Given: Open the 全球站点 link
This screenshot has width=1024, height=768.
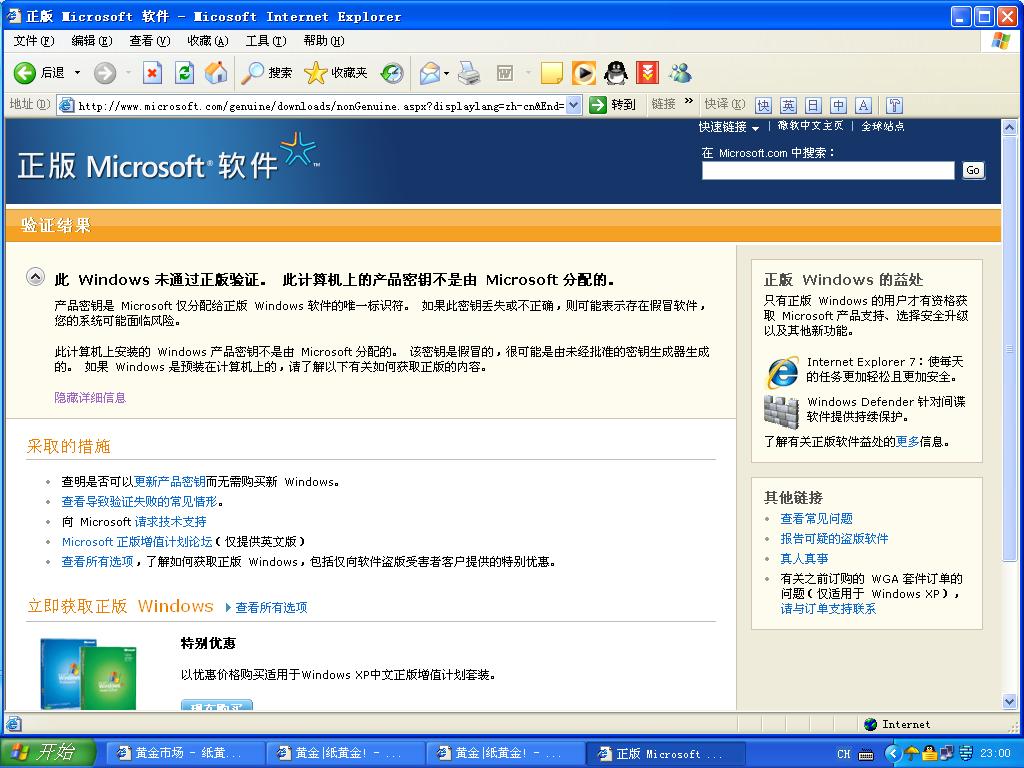Looking at the screenshot, I should click(x=883, y=126).
